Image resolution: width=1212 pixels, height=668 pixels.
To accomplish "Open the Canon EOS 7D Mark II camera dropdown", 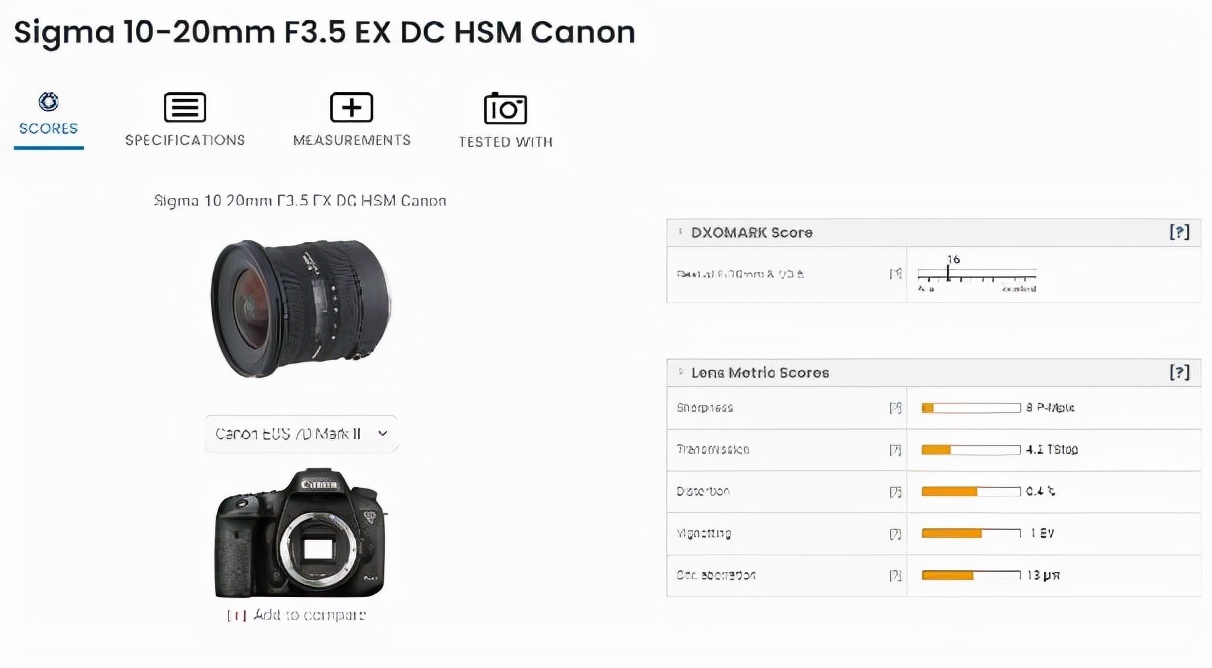I will (301, 434).
